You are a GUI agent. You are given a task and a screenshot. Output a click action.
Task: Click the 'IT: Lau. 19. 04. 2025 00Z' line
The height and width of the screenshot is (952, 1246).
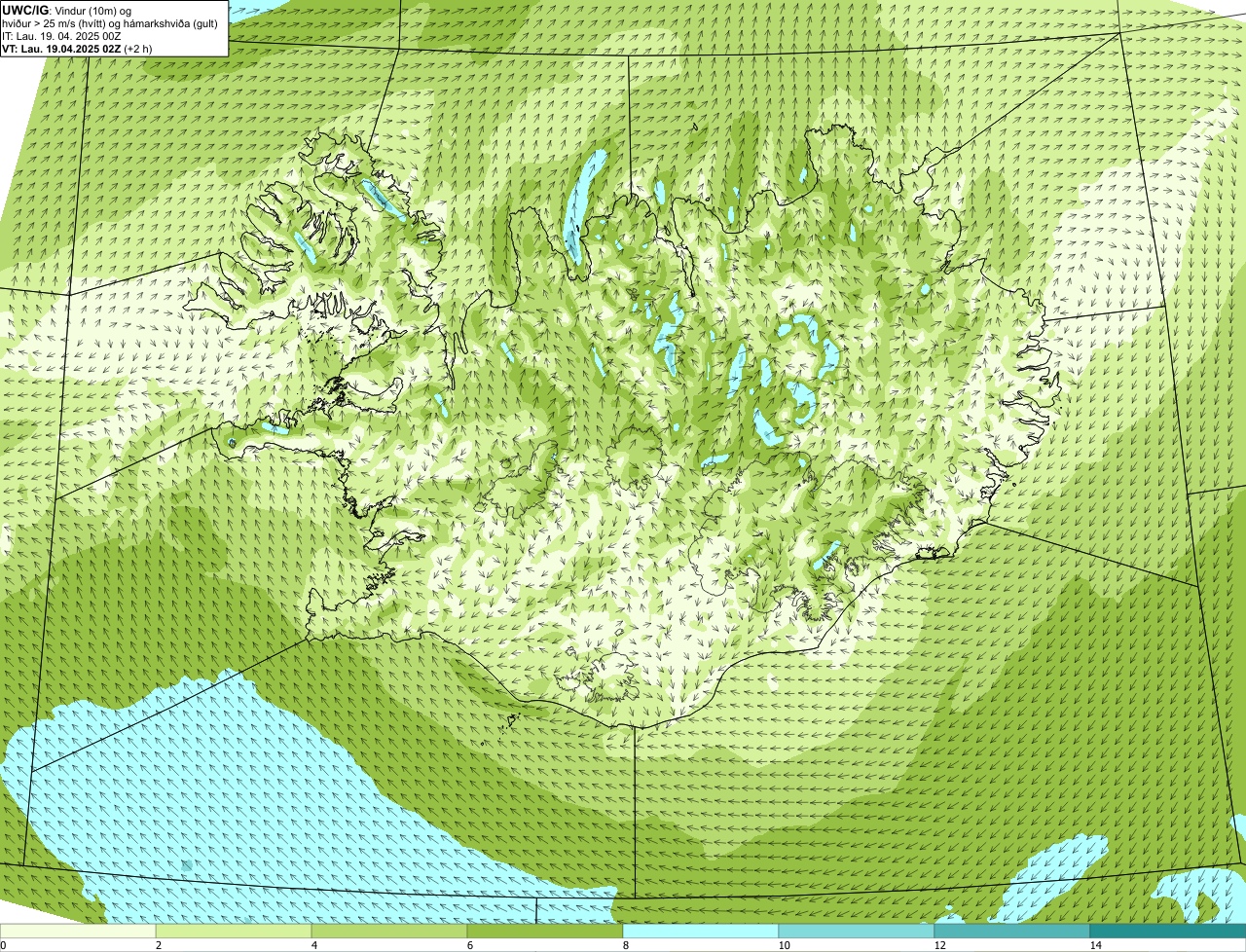(61, 36)
